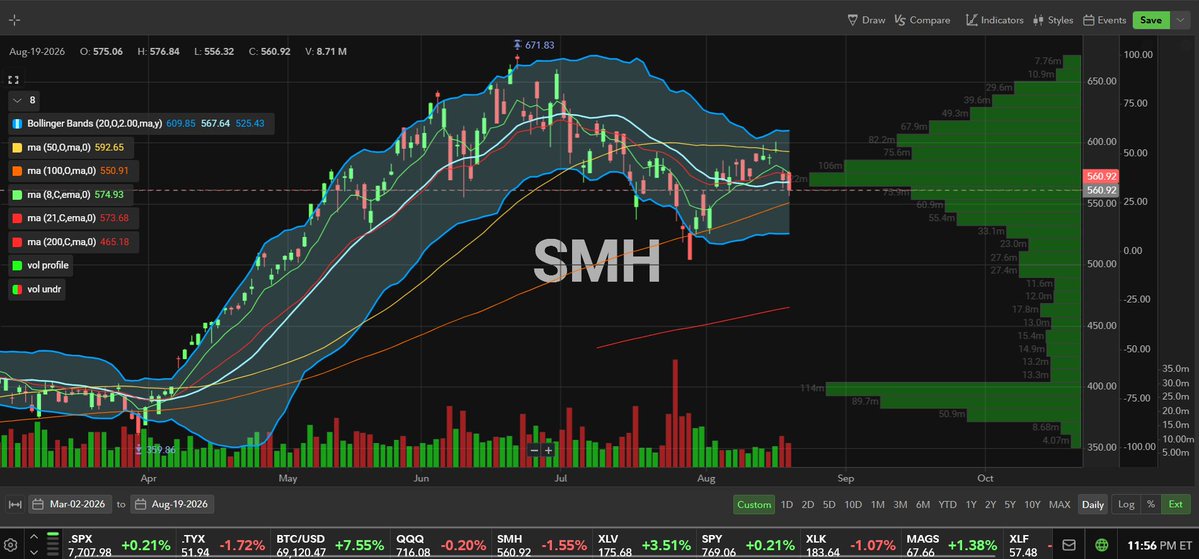Open the end date picker Aug-19-2026

173,504
